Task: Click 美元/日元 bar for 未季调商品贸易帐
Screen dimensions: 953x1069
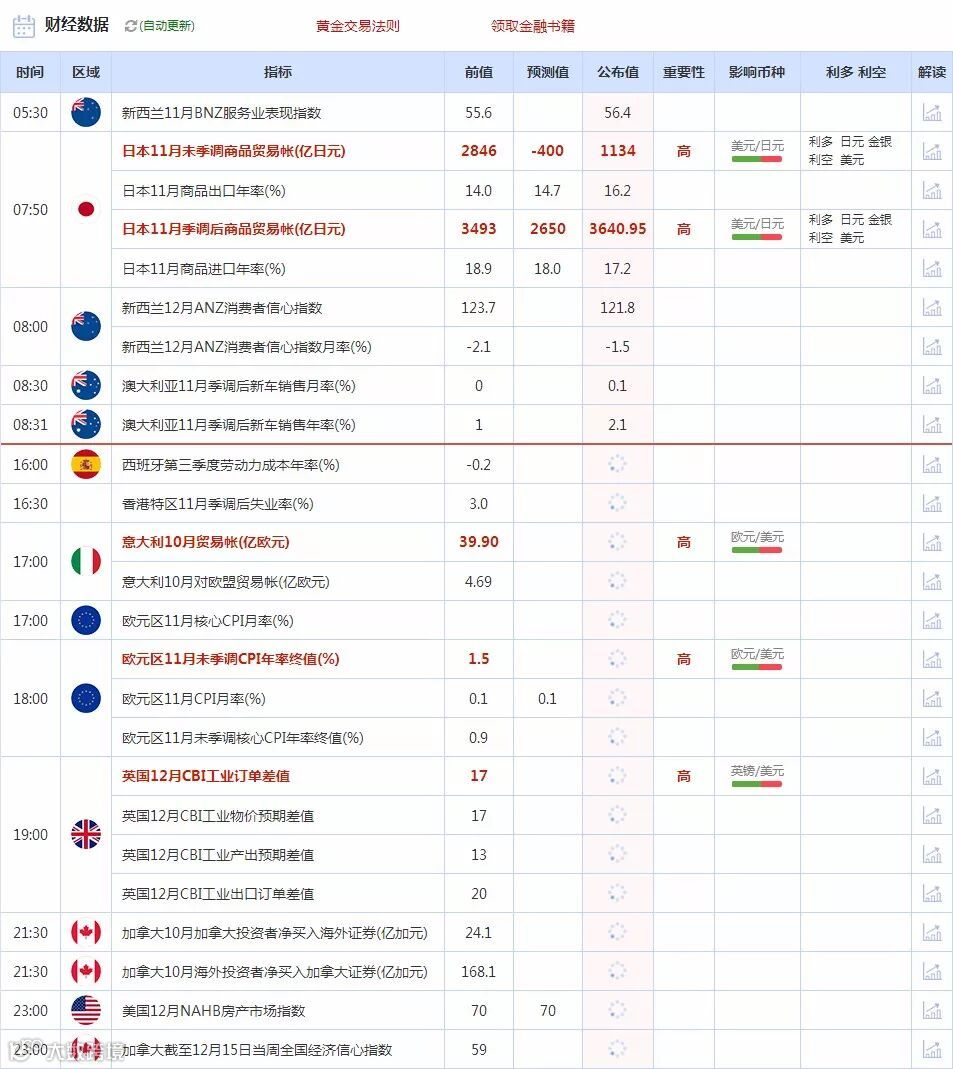Action: pos(757,159)
